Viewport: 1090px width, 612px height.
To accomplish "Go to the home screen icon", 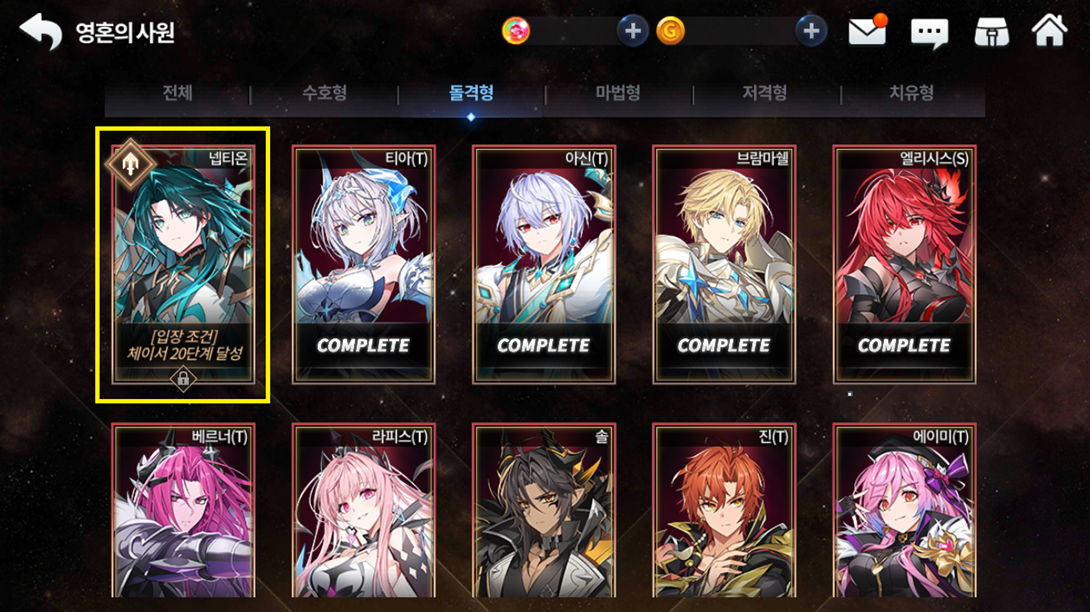I will tap(1049, 31).
